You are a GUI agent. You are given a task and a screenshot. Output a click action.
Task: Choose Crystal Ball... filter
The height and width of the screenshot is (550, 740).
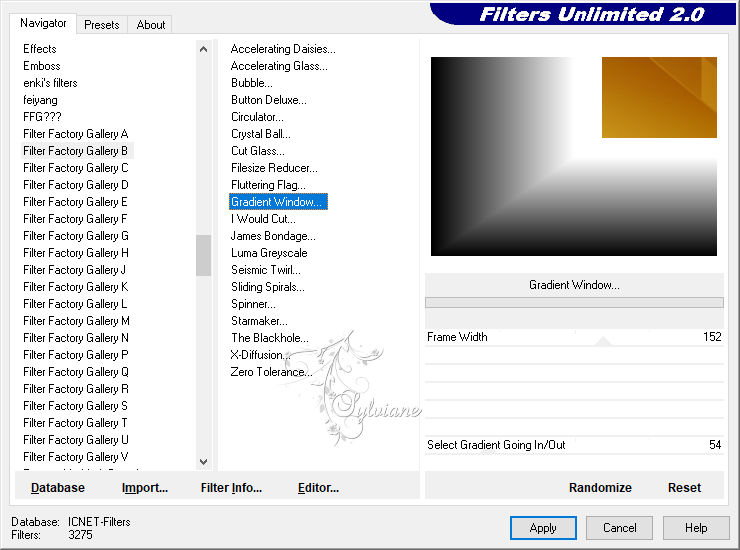click(261, 134)
